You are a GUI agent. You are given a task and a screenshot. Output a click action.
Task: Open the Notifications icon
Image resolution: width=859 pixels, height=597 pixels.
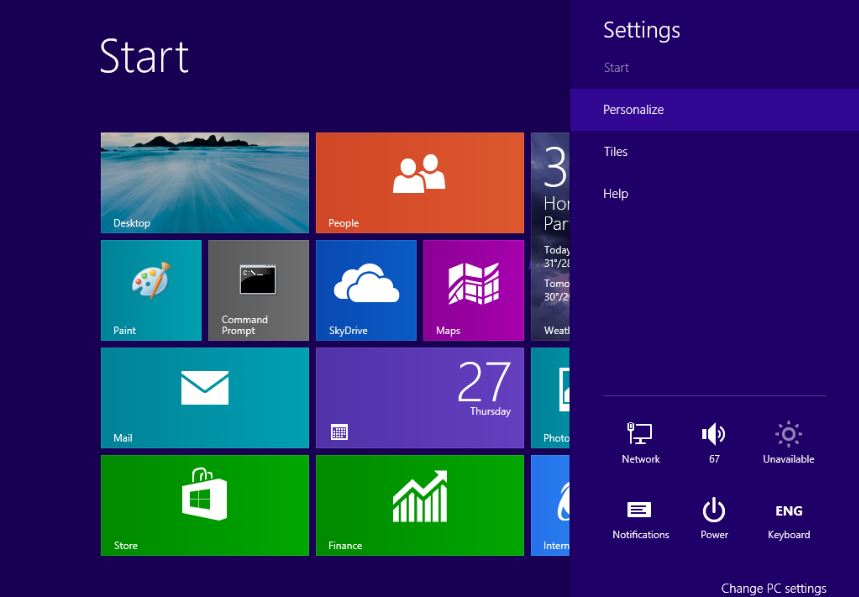640,517
